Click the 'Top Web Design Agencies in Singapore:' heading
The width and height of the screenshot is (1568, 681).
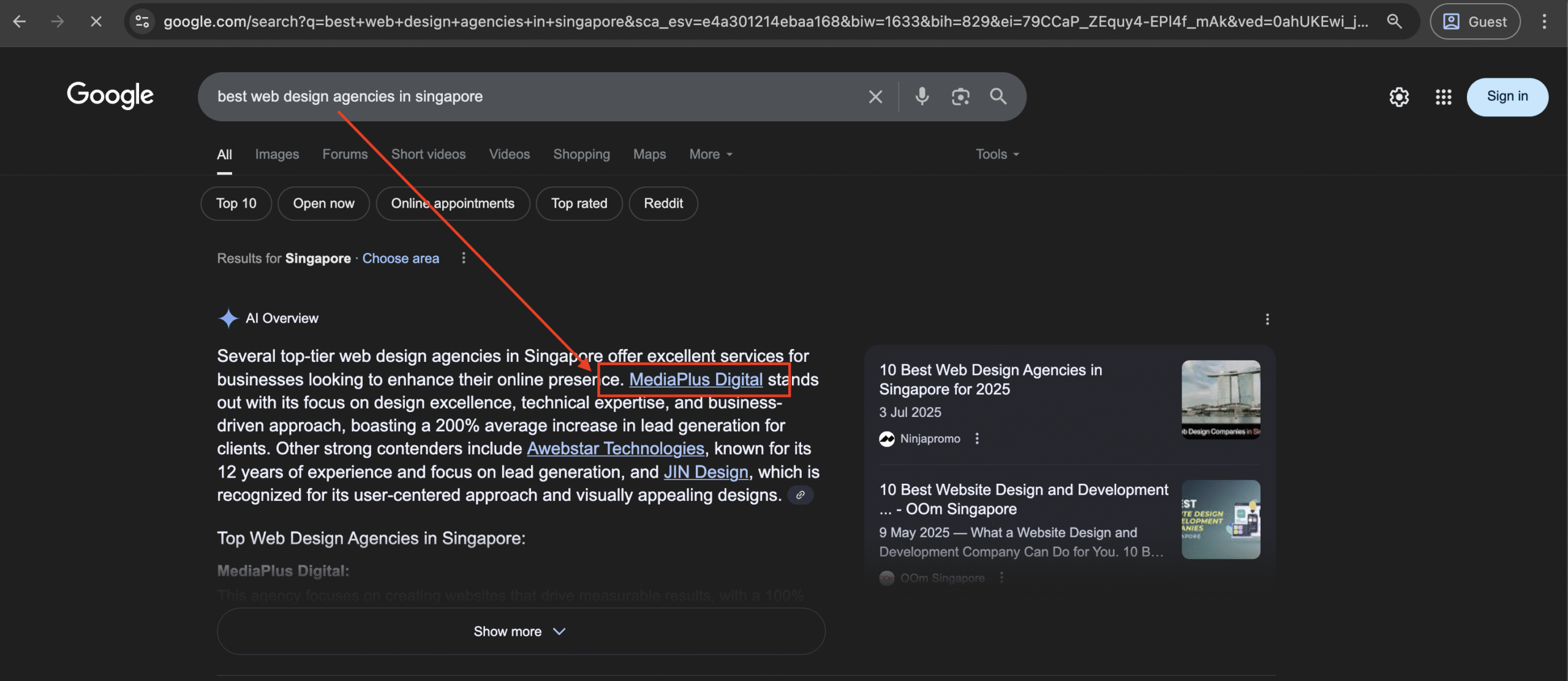click(371, 538)
